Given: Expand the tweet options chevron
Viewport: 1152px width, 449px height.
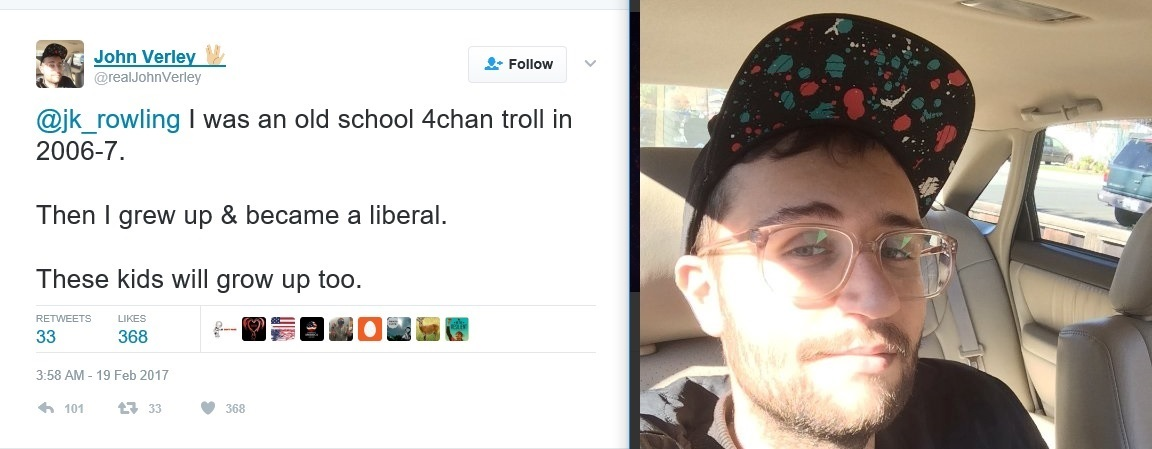Looking at the screenshot, I should 590,63.
